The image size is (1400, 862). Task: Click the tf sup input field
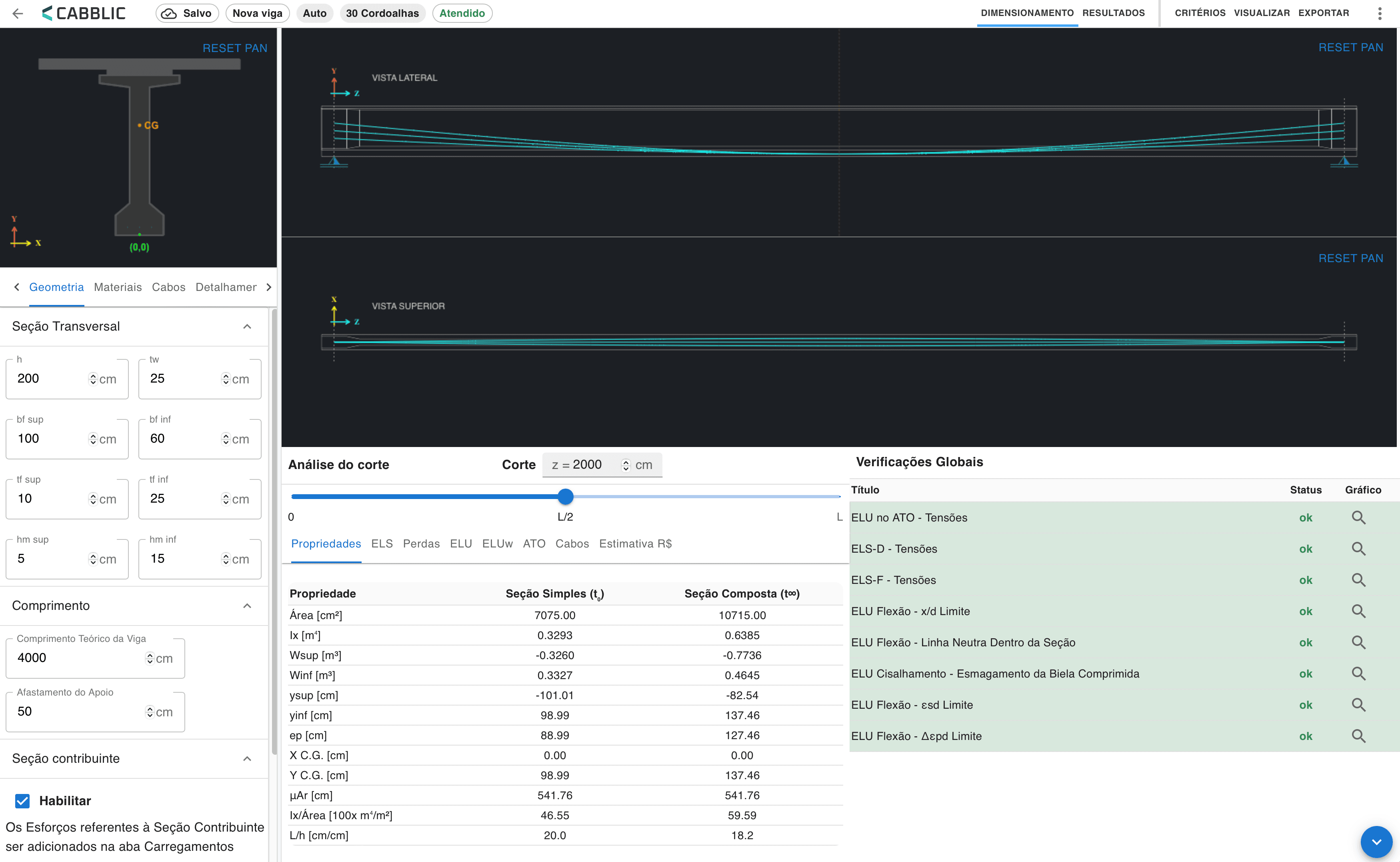click(67, 499)
